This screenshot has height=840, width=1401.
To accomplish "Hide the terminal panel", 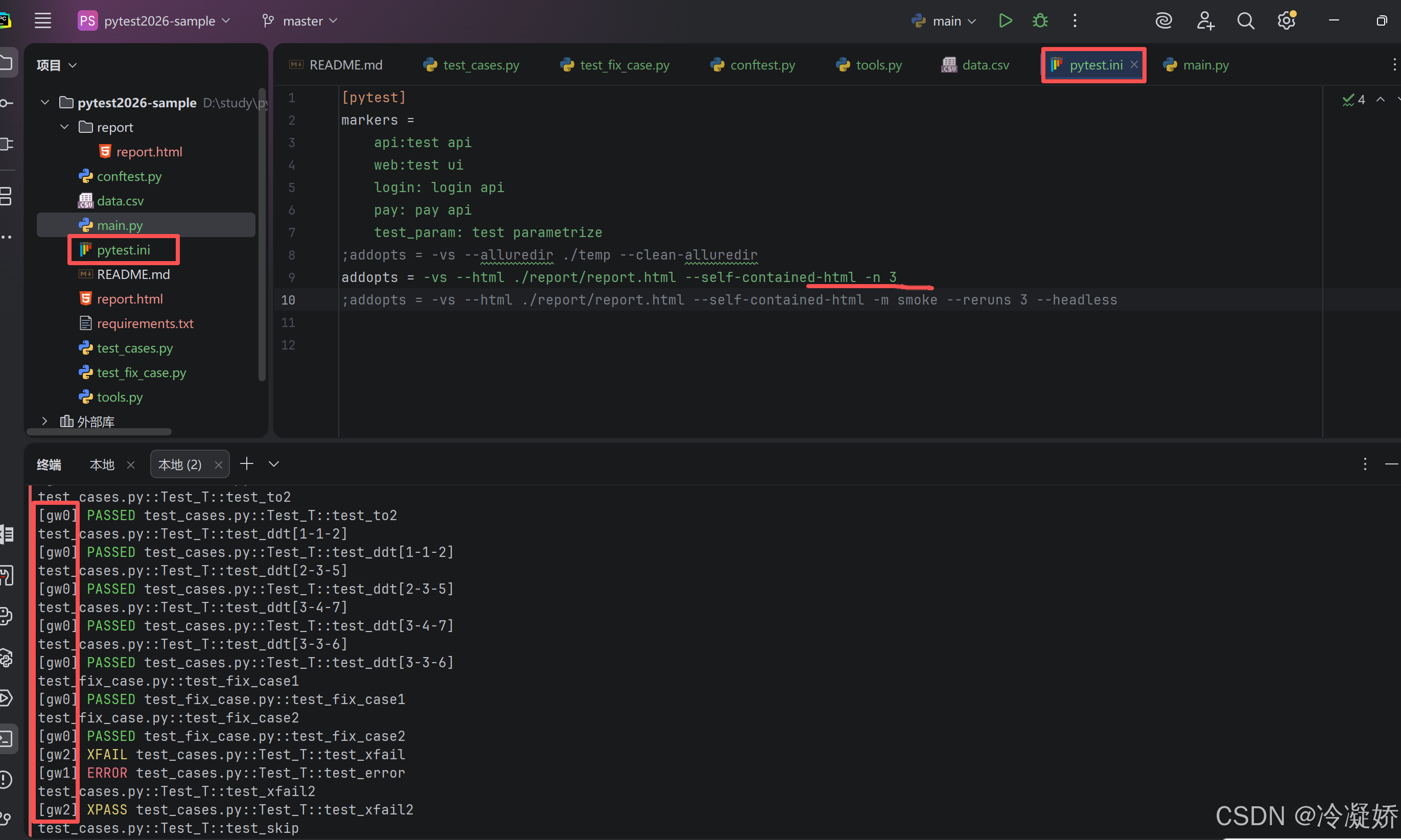I will [1392, 464].
